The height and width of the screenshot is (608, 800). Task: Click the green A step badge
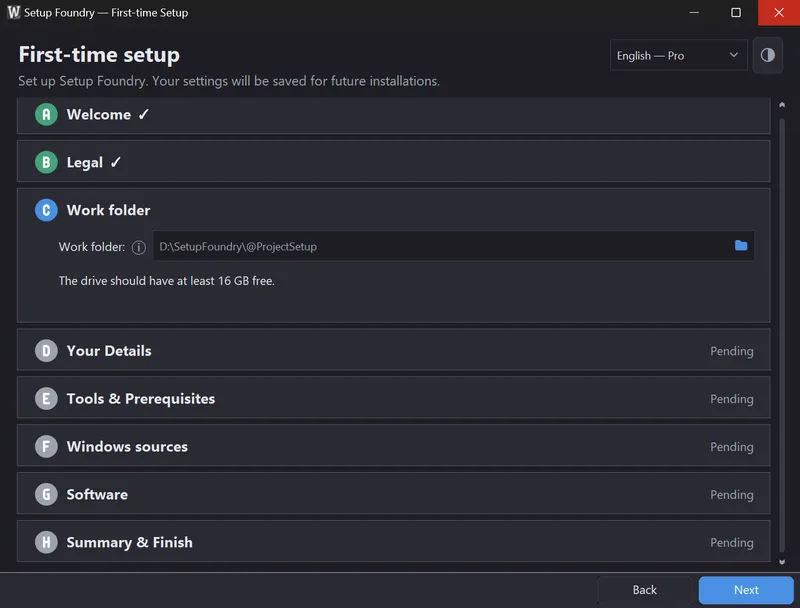[x=46, y=114]
